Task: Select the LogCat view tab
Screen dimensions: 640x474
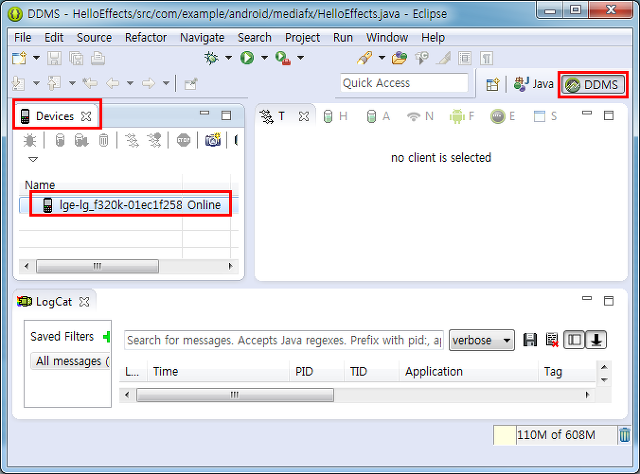Action: pos(53,302)
